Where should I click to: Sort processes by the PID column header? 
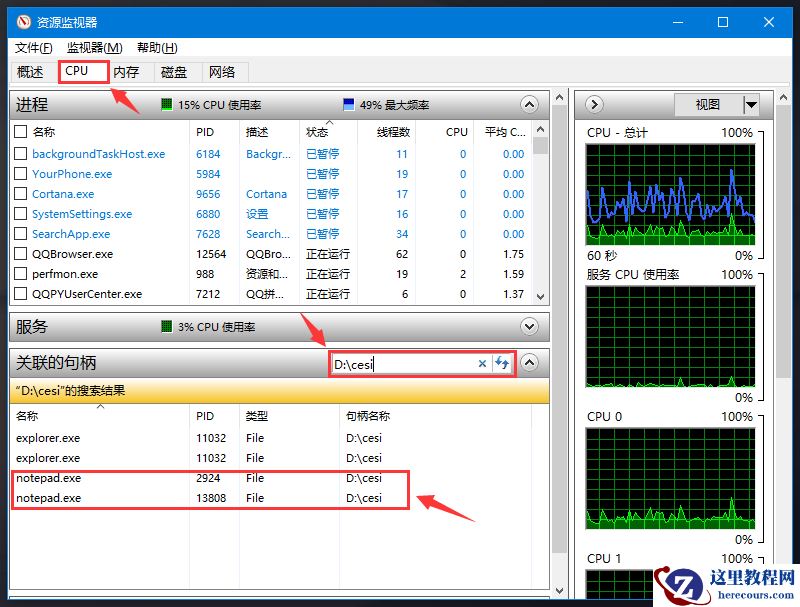(207, 131)
